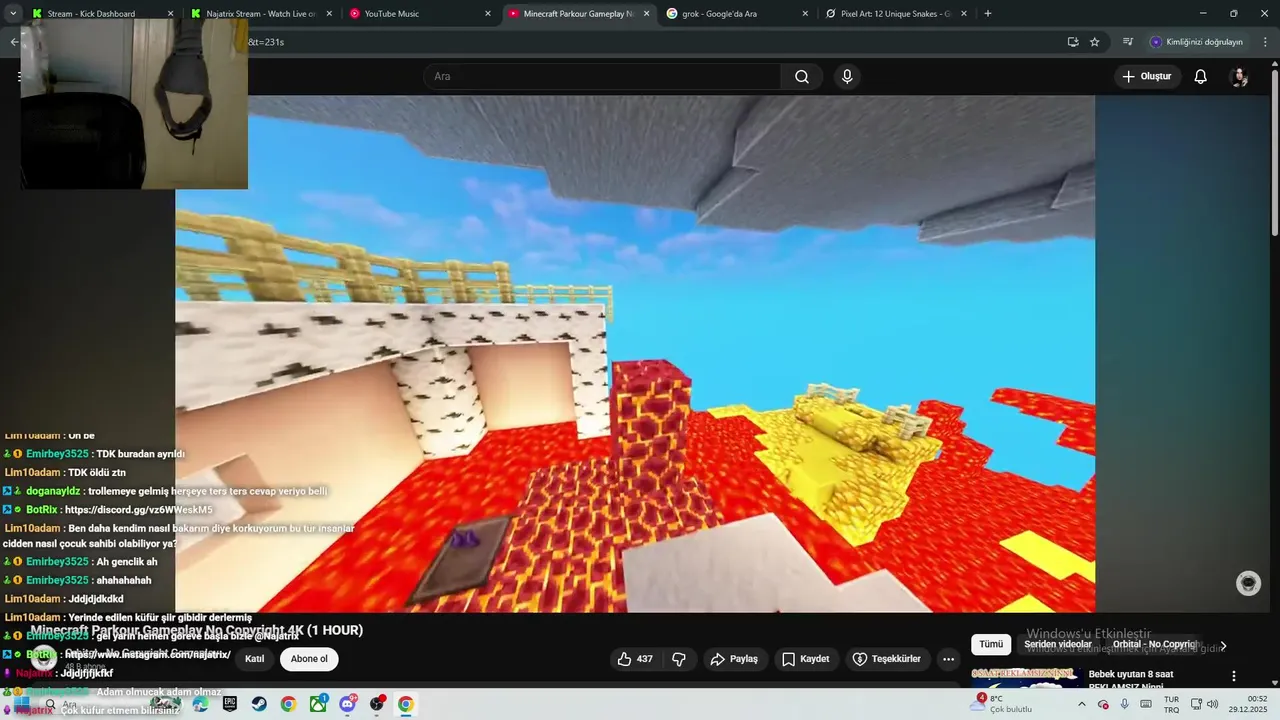Open Discord from taskbar

[347, 704]
